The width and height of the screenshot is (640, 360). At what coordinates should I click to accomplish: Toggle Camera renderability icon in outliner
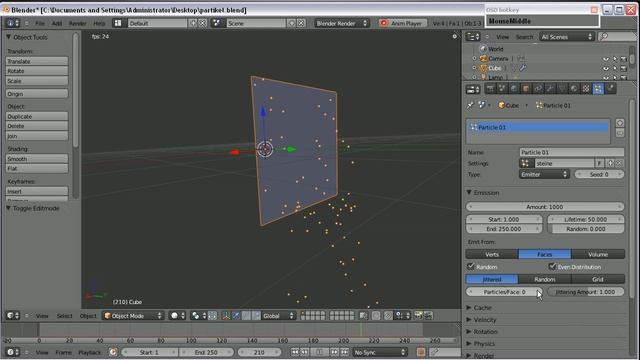(x=624, y=59)
